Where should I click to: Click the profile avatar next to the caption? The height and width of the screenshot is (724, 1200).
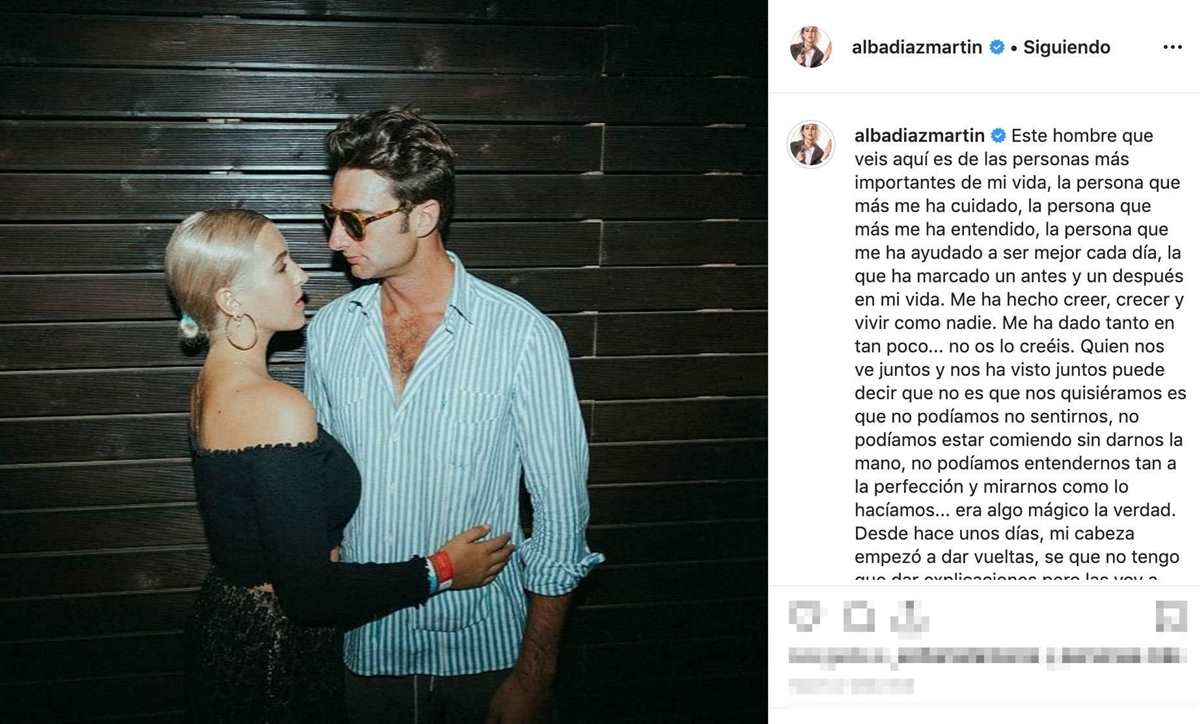[811, 144]
